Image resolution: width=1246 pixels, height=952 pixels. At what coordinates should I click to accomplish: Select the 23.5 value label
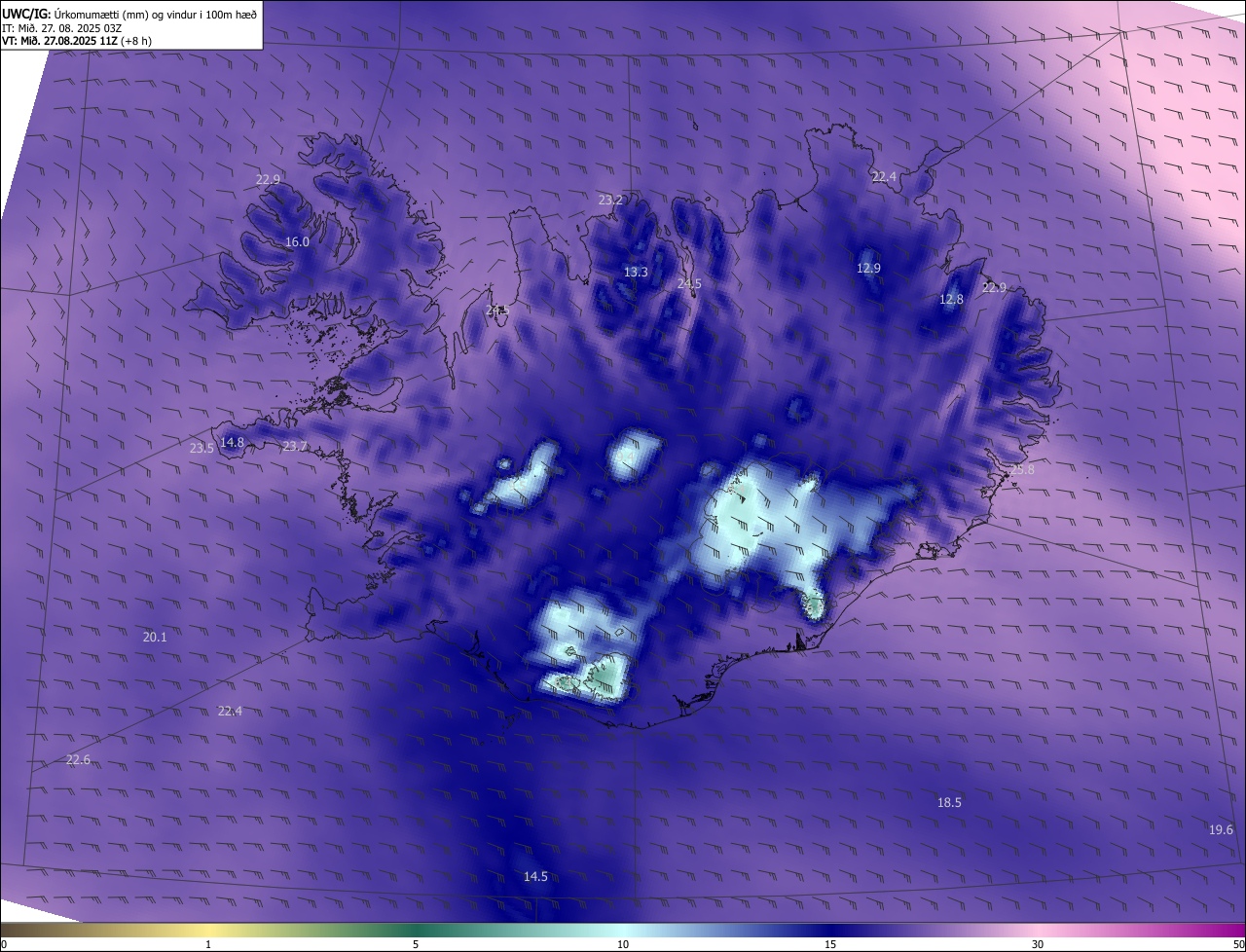coord(202,448)
